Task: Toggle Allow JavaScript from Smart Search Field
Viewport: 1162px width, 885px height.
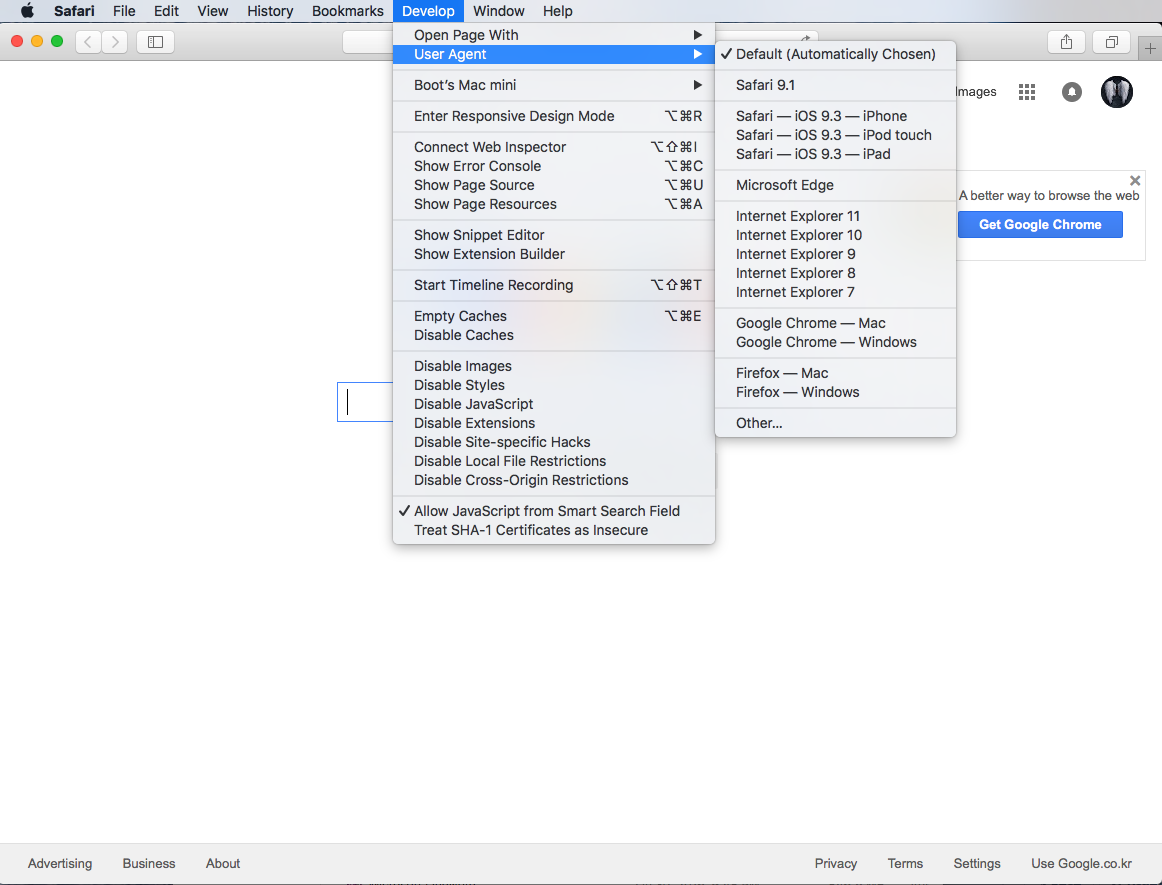Action: click(554, 511)
